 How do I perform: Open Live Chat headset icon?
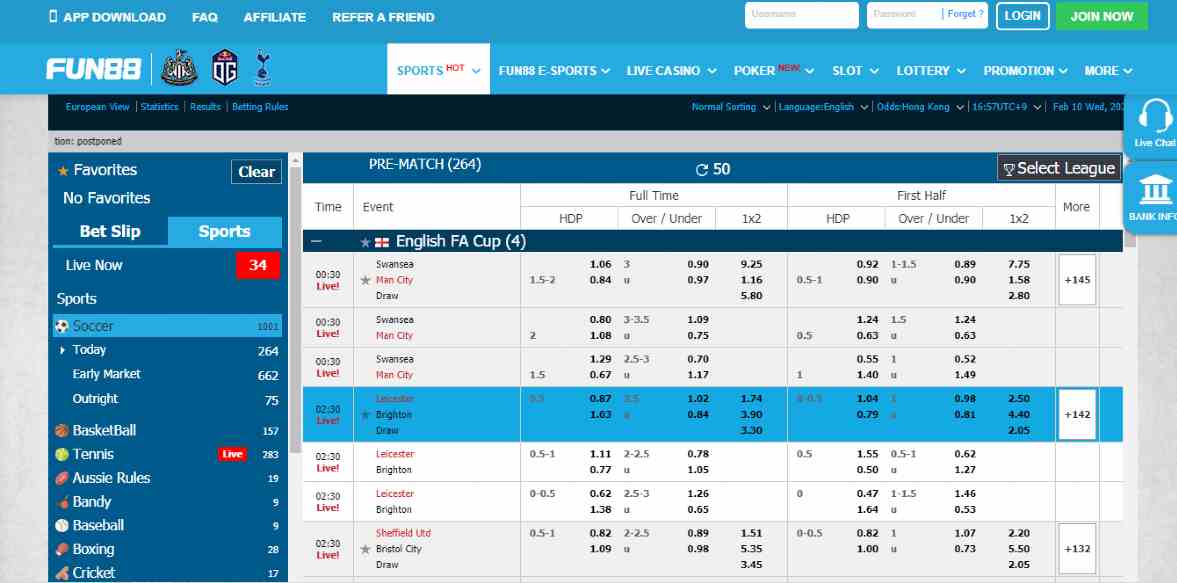(1154, 116)
